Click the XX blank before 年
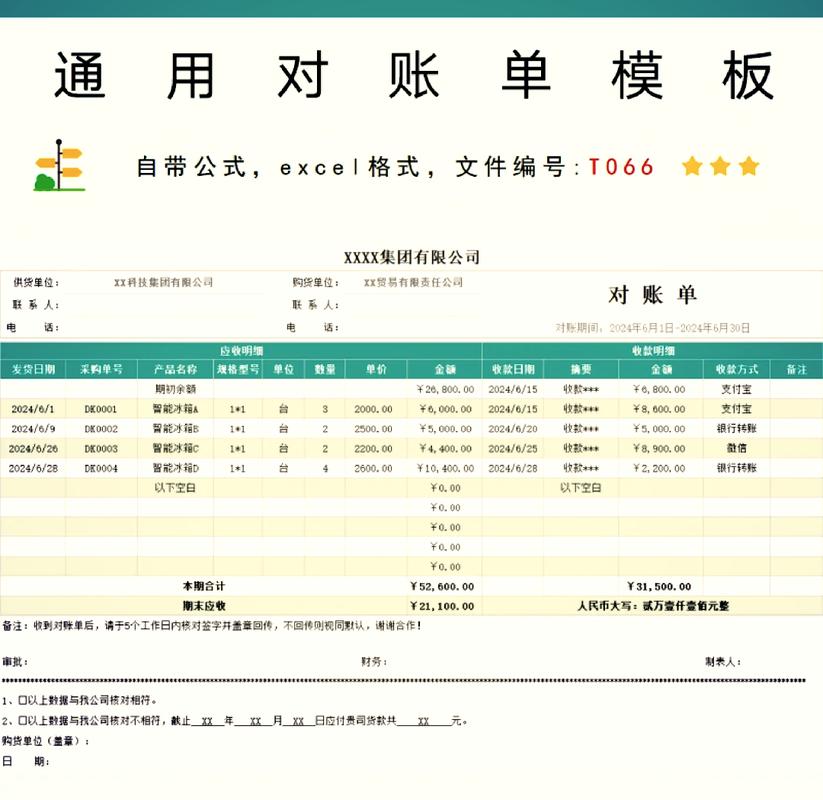The width and height of the screenshot is (823, 800). tap(207, 721)
